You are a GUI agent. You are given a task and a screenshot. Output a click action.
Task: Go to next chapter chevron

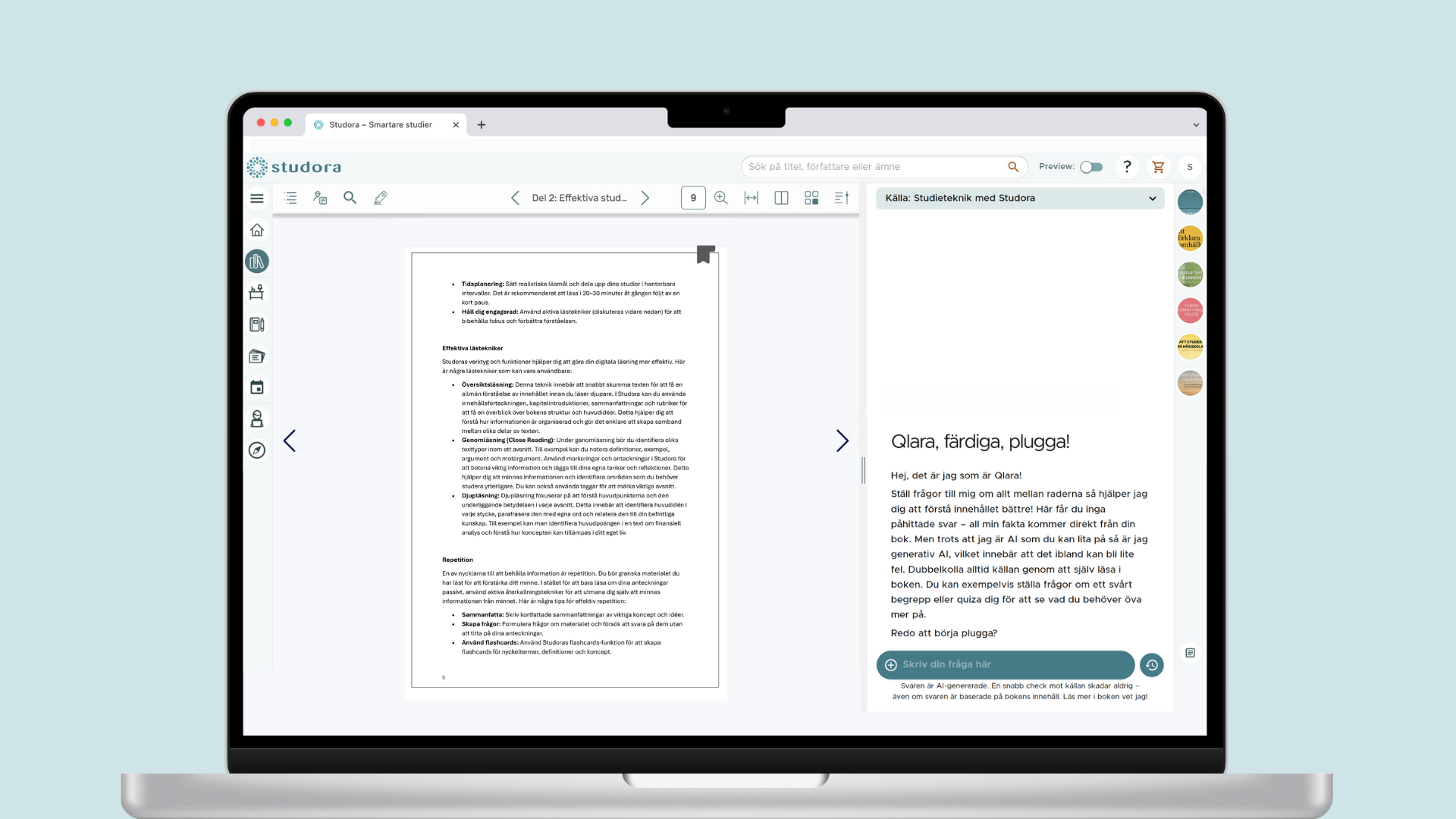click(645, 198)
